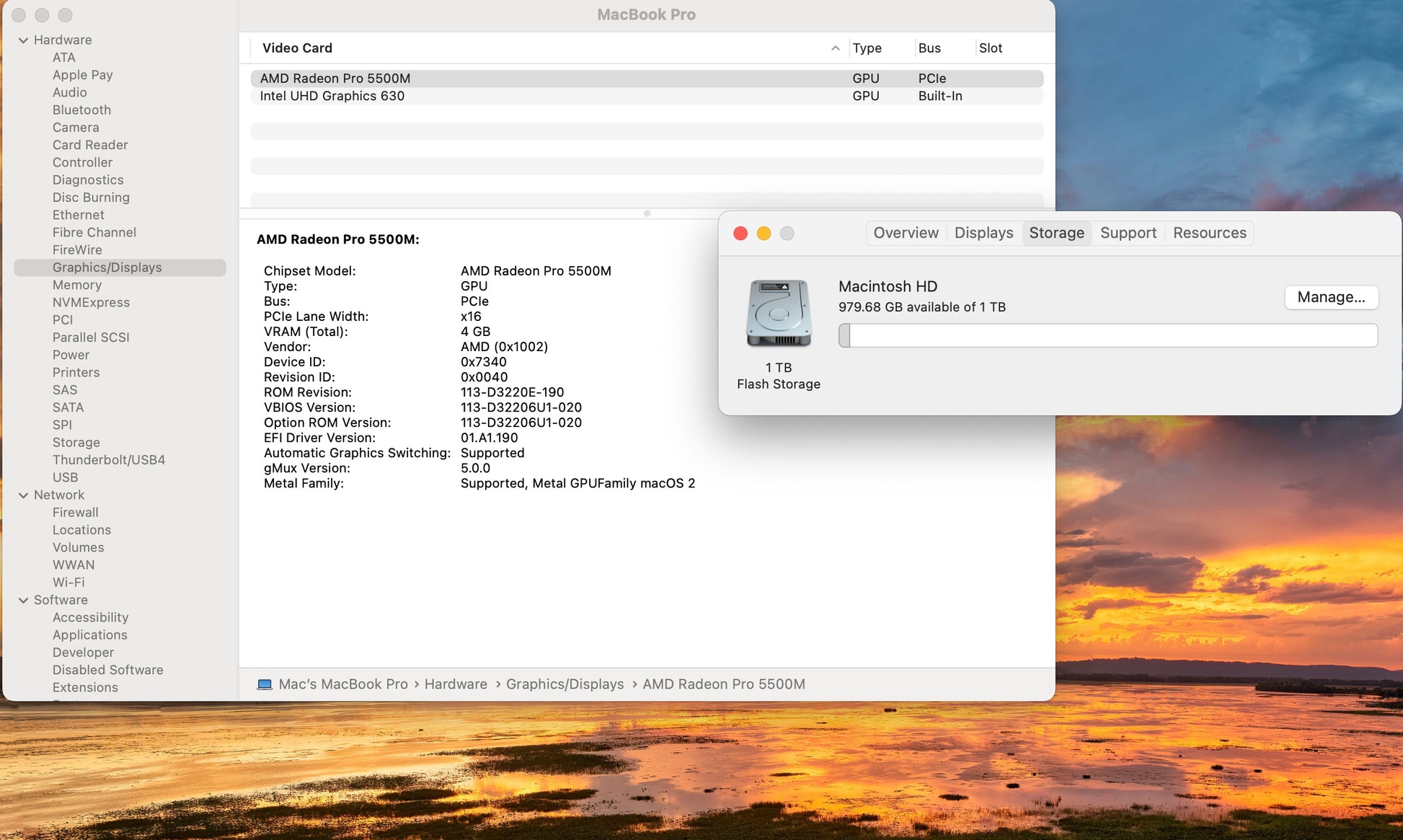The image size is (1403, 840).
Task: Switch to the Overview tab
Action: [x=906, y=233]
